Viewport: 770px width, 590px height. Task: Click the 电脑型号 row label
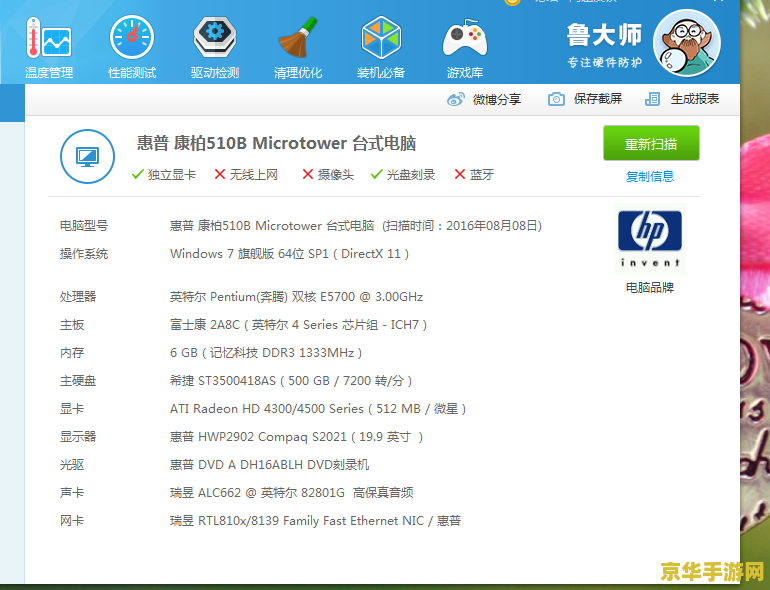tap(84, 225)
